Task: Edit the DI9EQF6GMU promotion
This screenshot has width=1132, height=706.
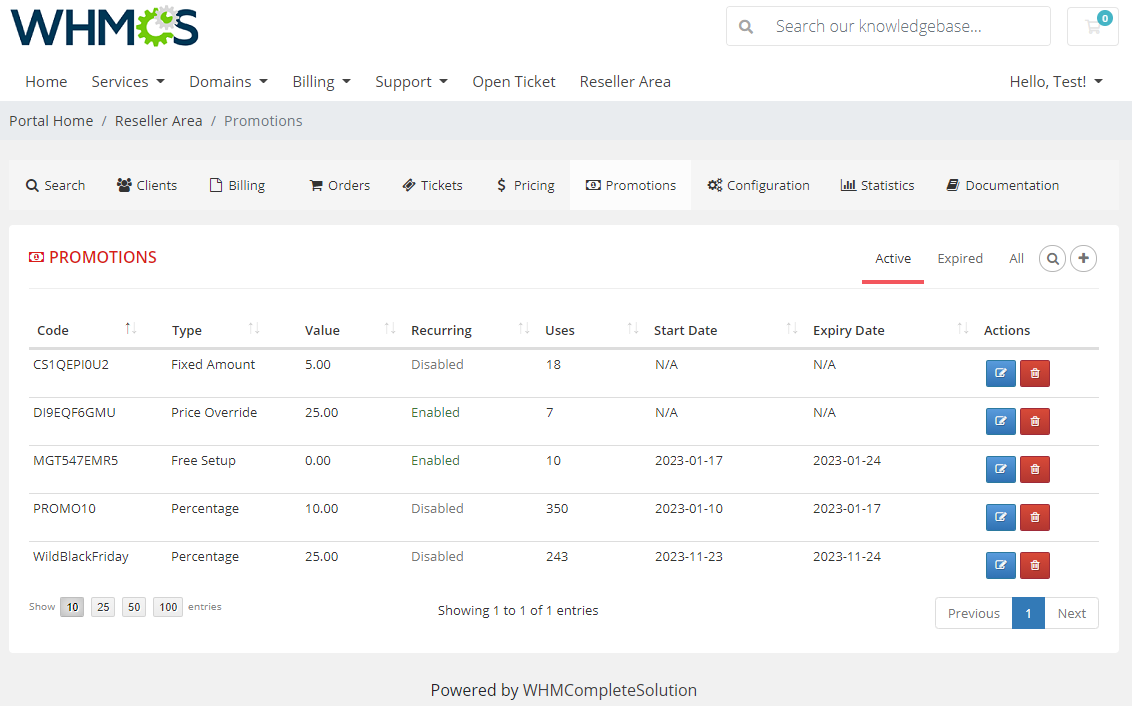Action: (x=1000, y=421)
